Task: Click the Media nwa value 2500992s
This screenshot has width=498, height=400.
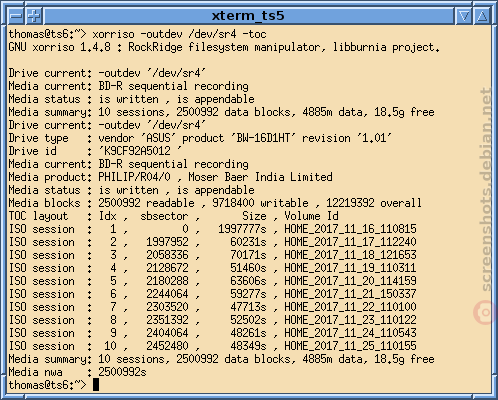Action: point(122,372)
